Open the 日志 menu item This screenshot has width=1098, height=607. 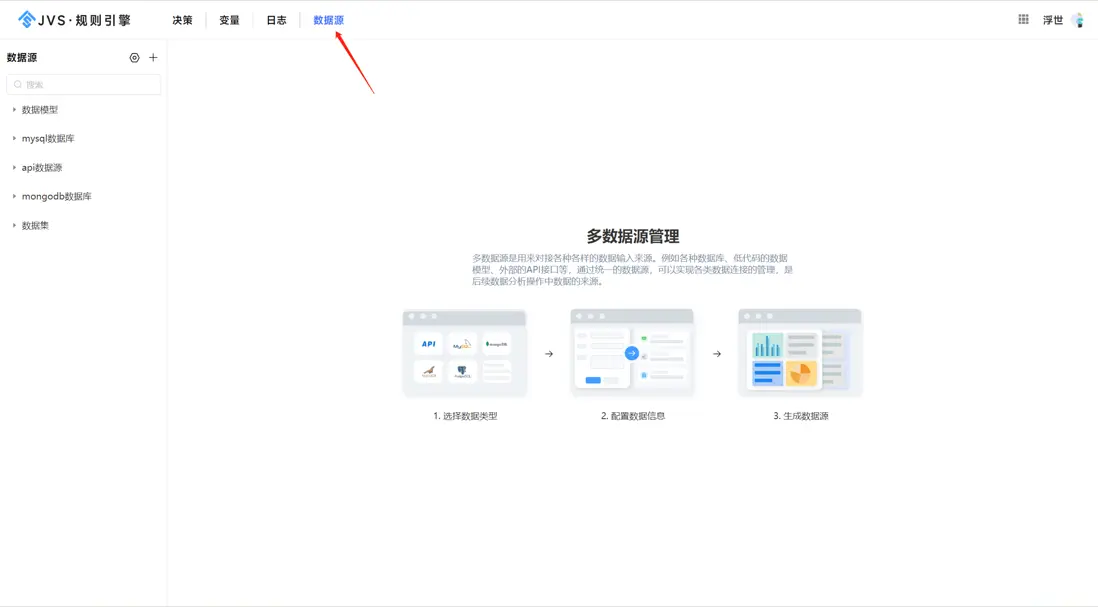[276, 19]
